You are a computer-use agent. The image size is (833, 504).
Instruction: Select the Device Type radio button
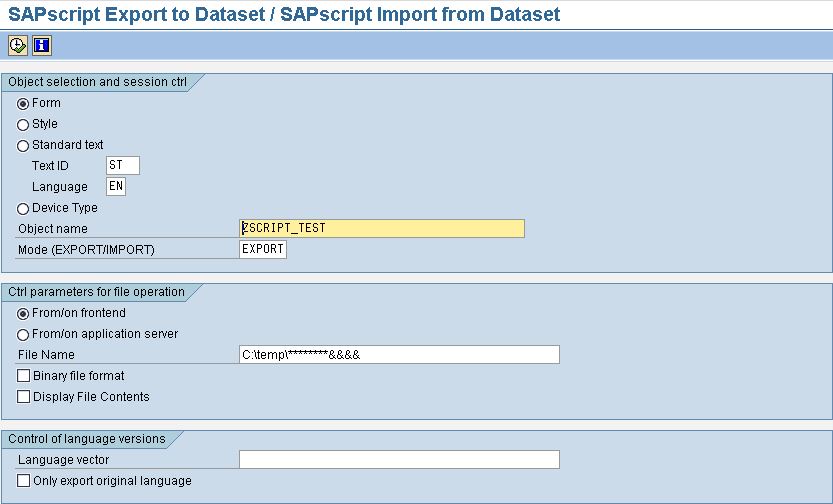[x=23, y=209]
